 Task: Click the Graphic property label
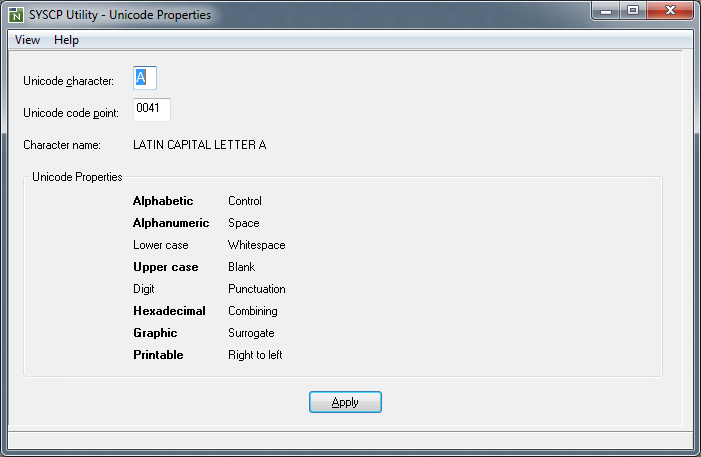click(155, 333)
